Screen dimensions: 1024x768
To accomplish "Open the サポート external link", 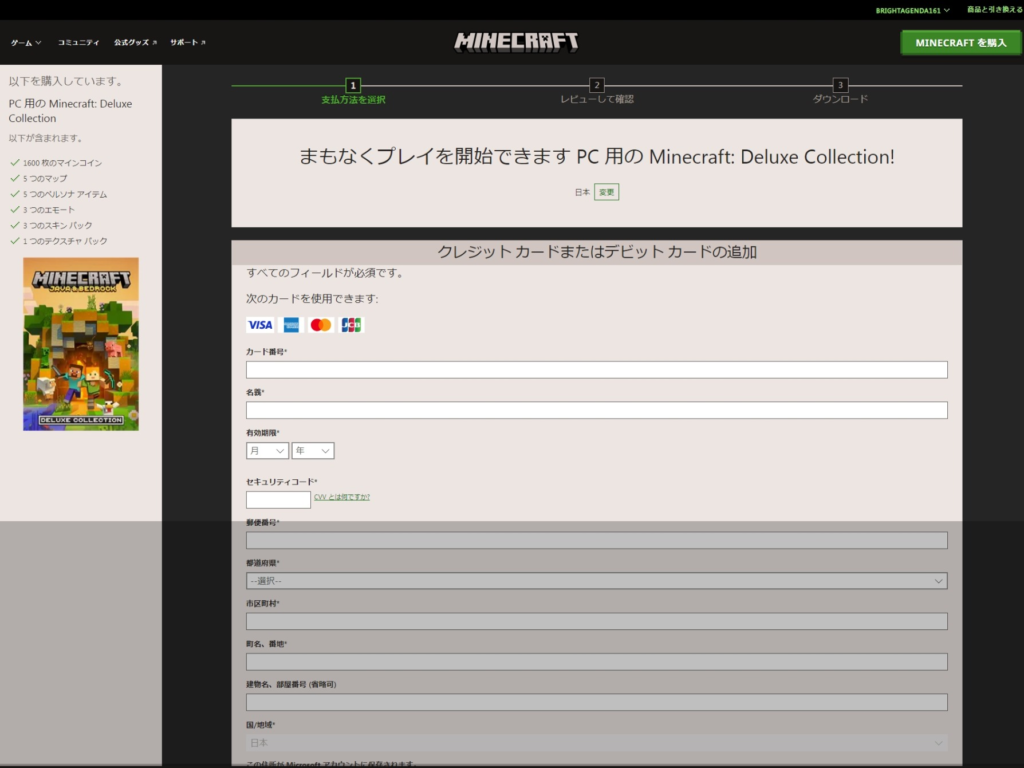I will tap(187, 42).
